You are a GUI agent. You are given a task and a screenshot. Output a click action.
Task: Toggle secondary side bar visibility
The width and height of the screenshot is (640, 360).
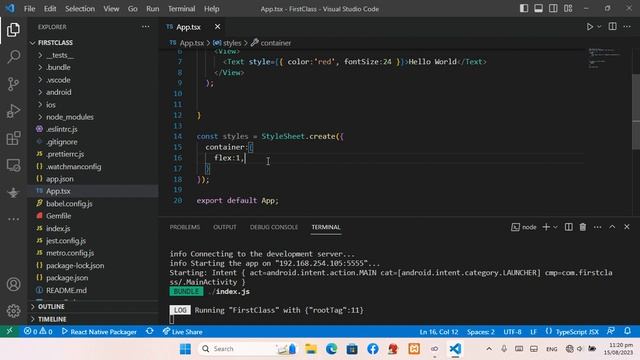pyautogui.click(x=553, y=9)
